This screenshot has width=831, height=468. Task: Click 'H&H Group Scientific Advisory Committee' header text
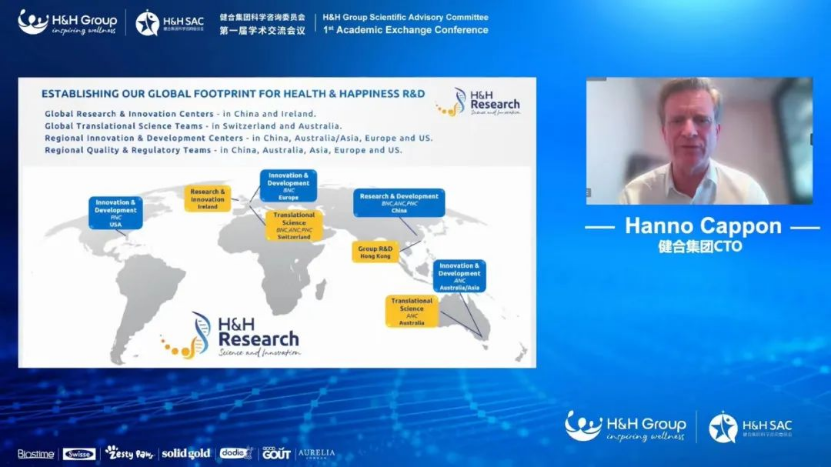(x=405, y=17)
